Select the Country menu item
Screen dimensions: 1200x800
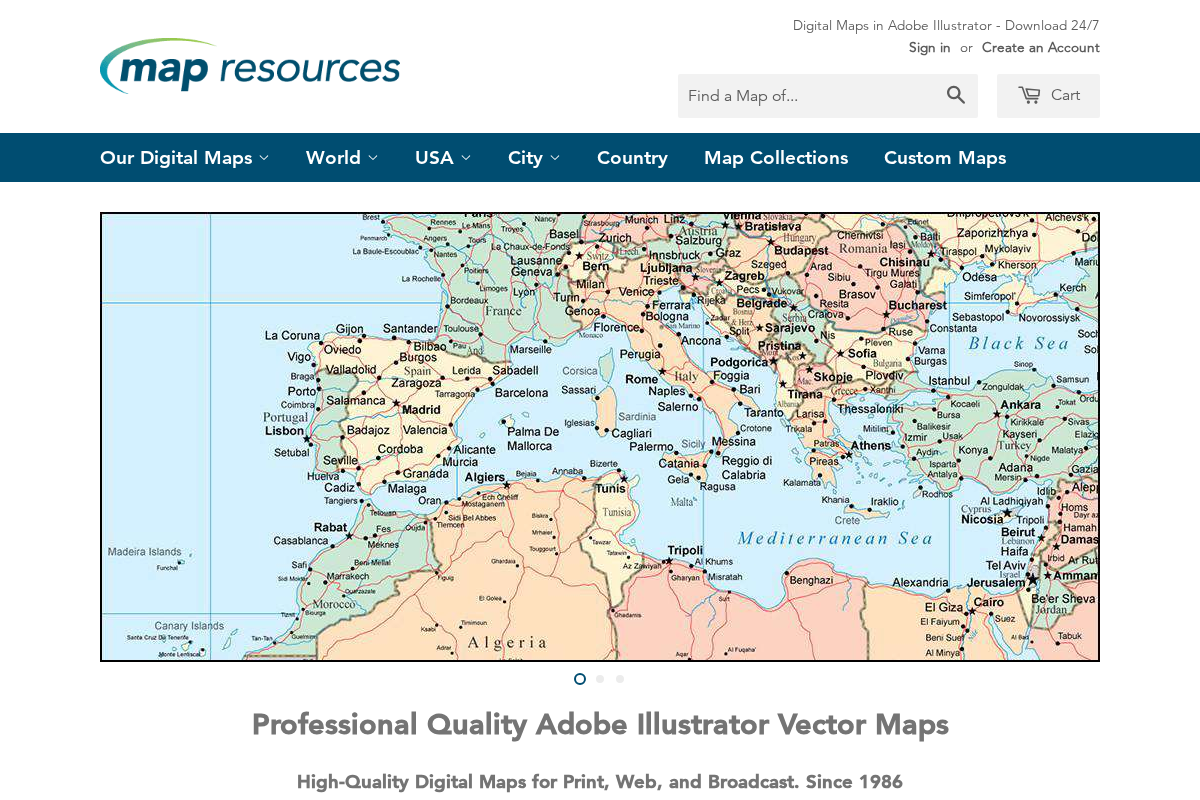[x=632, y=157]
